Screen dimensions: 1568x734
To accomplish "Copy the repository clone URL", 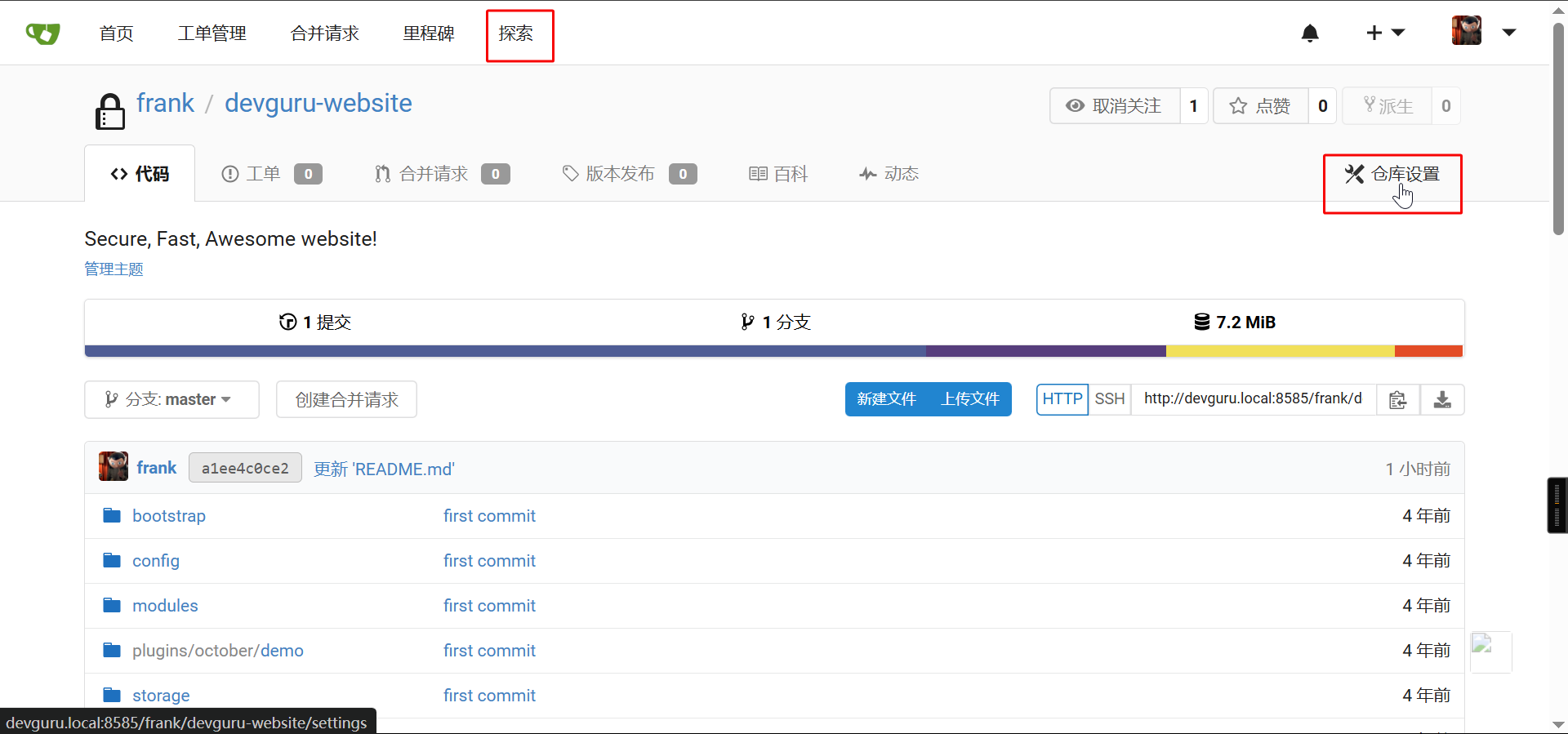I will click(1397, 400).
